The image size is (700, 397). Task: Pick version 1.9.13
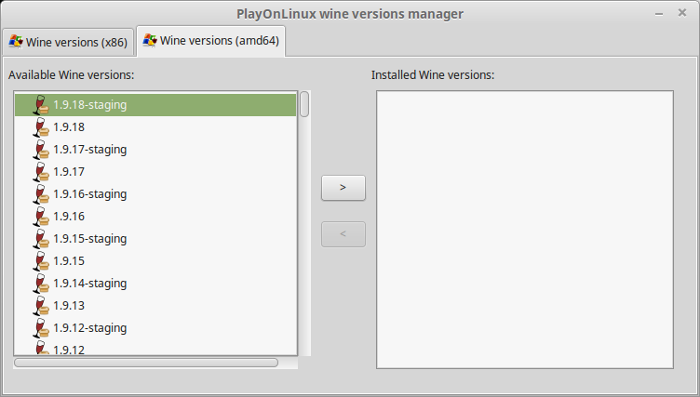(155, 306)
